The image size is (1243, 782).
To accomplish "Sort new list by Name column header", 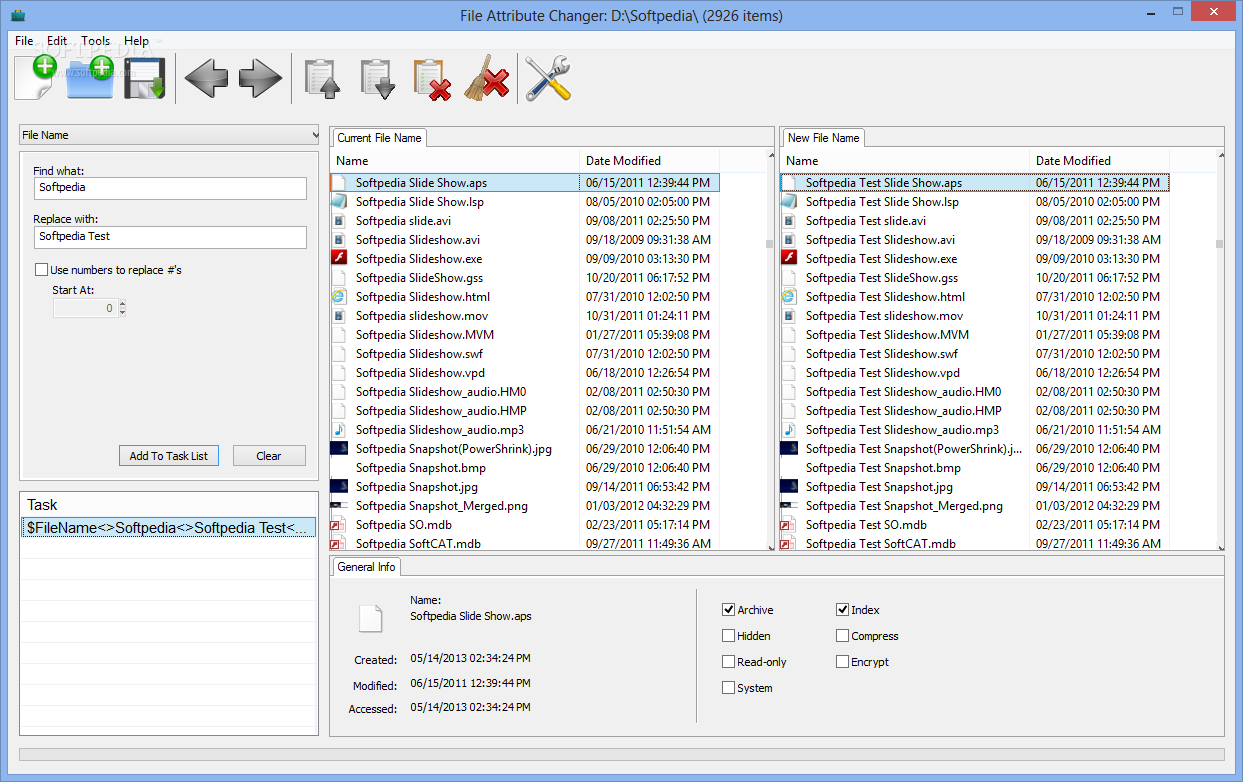I will tap(905, 160).
